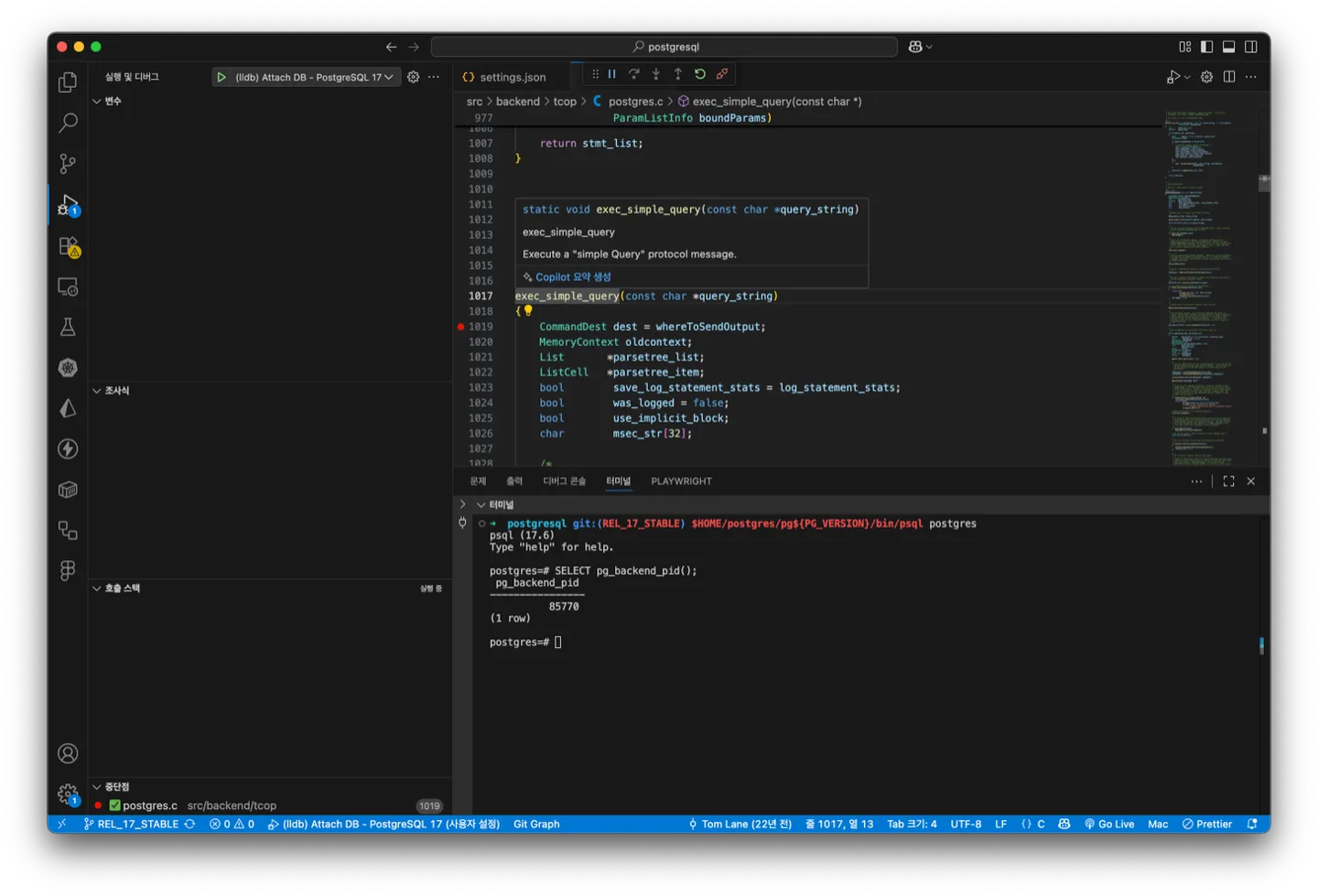The height and width of the screenshot is (896, 1318).
Task: Step over in the debug toolbar
Action: 633,74
